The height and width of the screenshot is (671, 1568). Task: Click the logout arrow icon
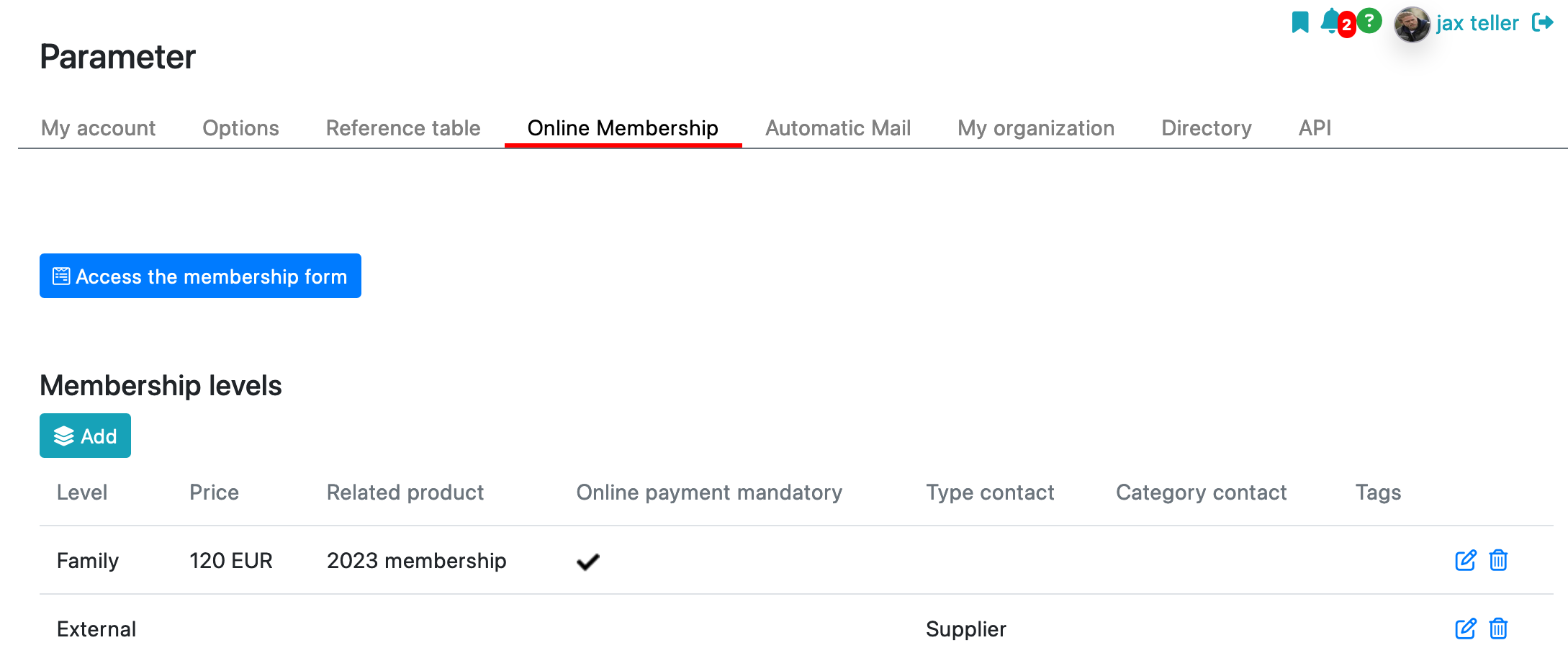pos(1542,23)
